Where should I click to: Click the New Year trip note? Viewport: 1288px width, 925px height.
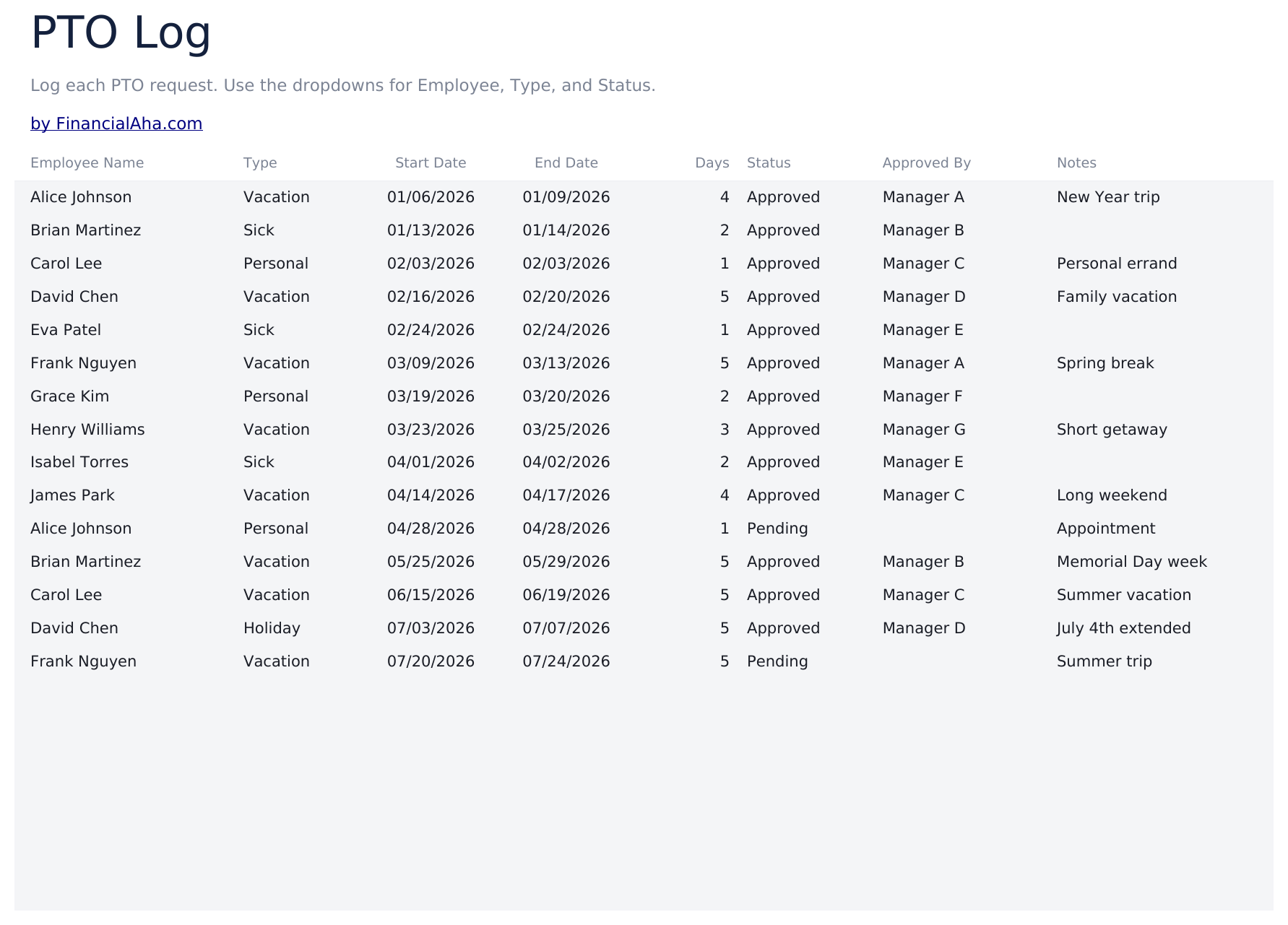pyautogui.click(x=1108, y=197)
